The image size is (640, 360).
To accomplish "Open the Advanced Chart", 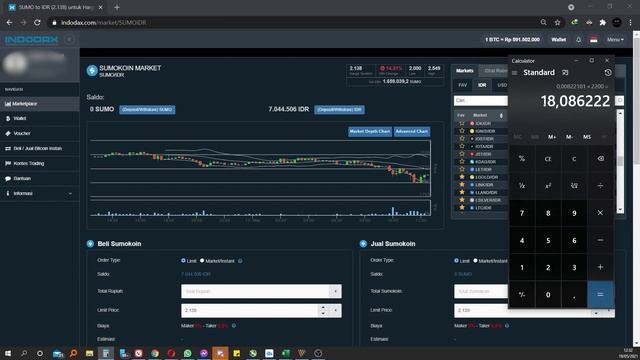I will pos(412,131).
